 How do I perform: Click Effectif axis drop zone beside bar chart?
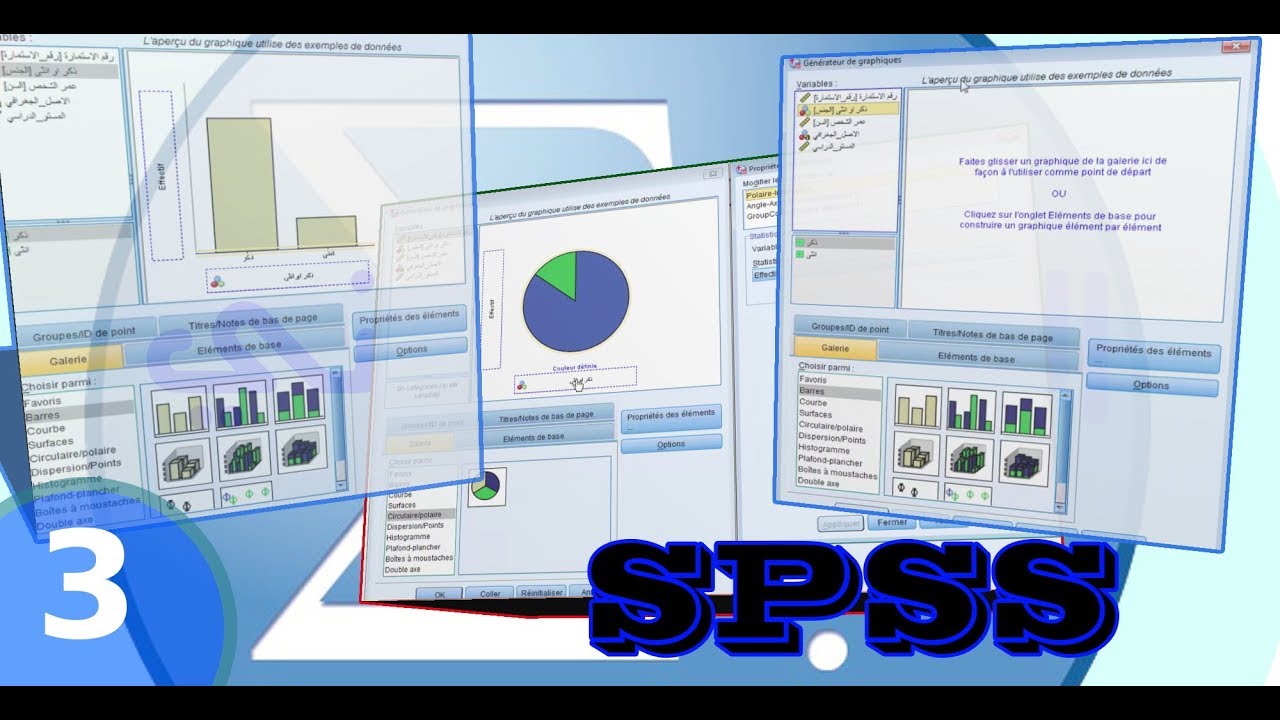point(161,176)
